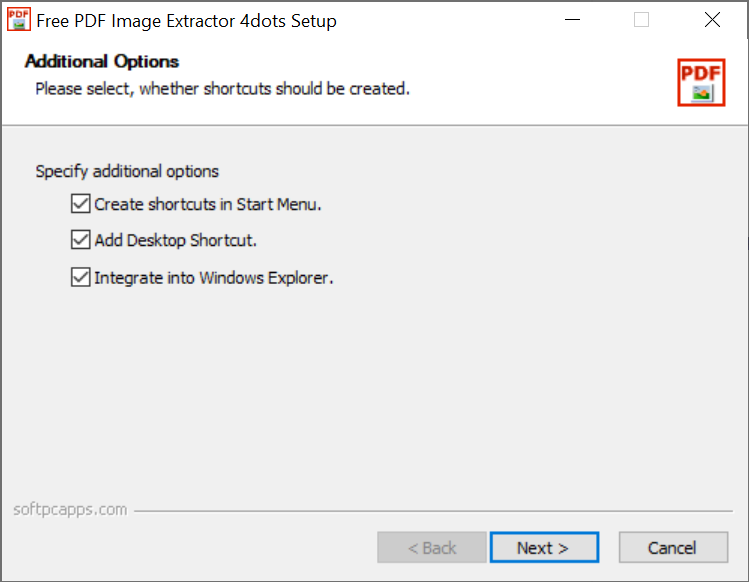Proceed with the Next > button
This screenshot has width=749, height=582.
pos(544,547)
